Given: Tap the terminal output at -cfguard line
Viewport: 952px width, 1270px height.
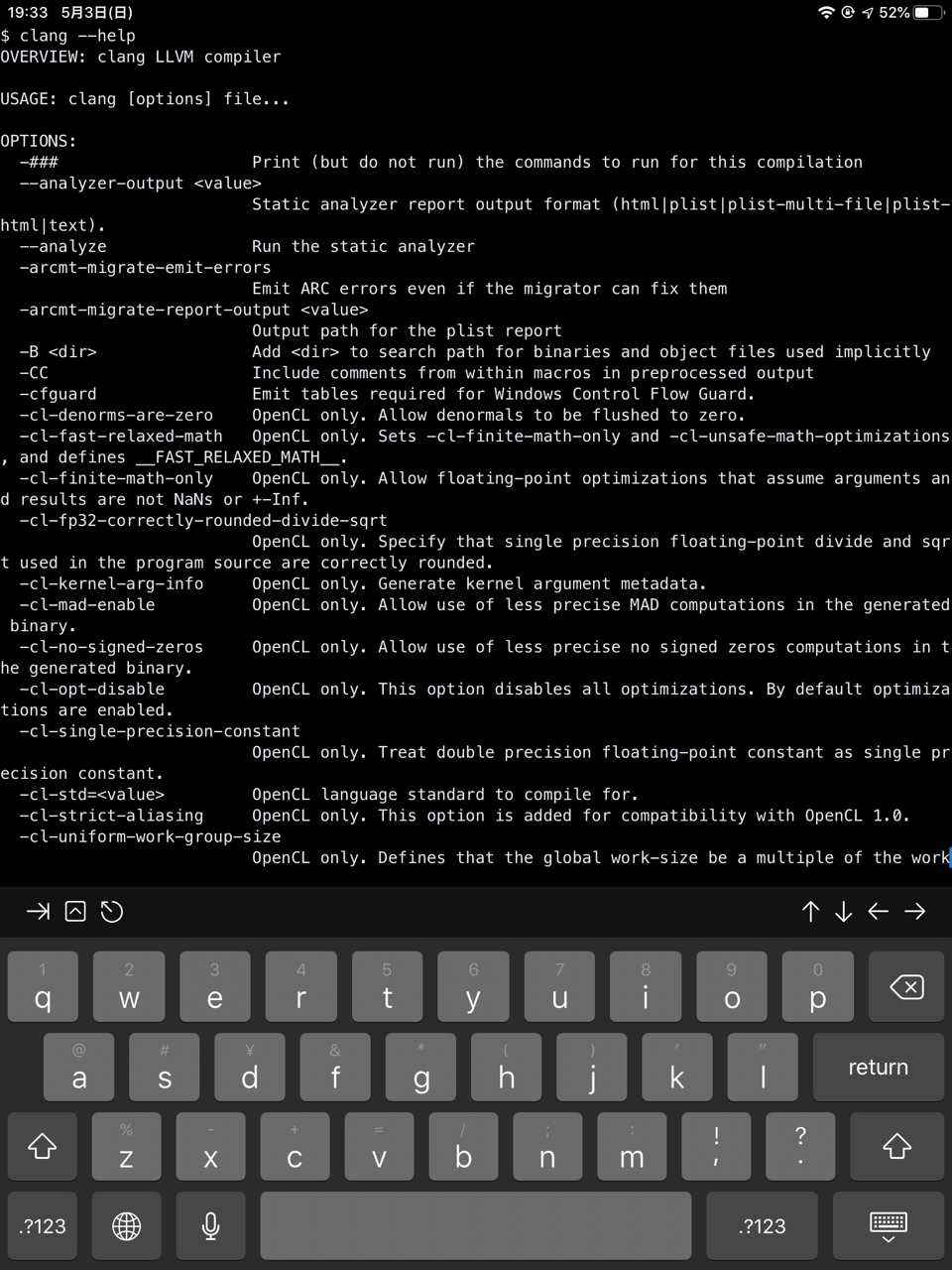Looking at the screenshot, I should tap(59, 394).
